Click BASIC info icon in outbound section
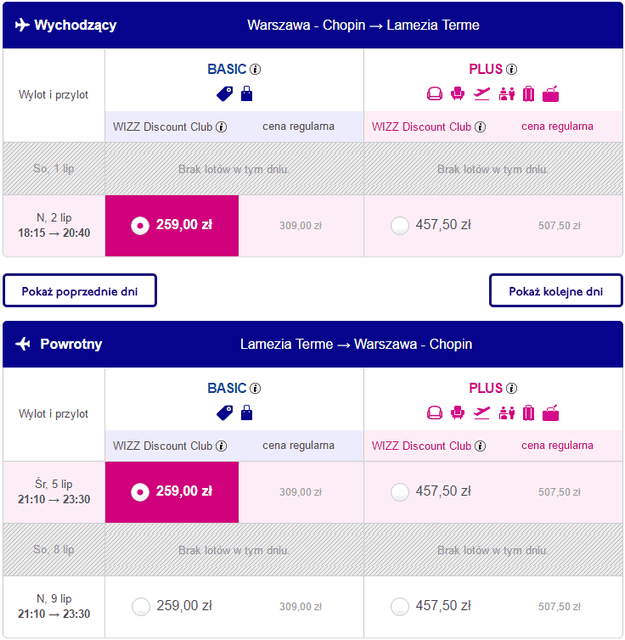This screenshot has height=640, width=625. point(255,70)
